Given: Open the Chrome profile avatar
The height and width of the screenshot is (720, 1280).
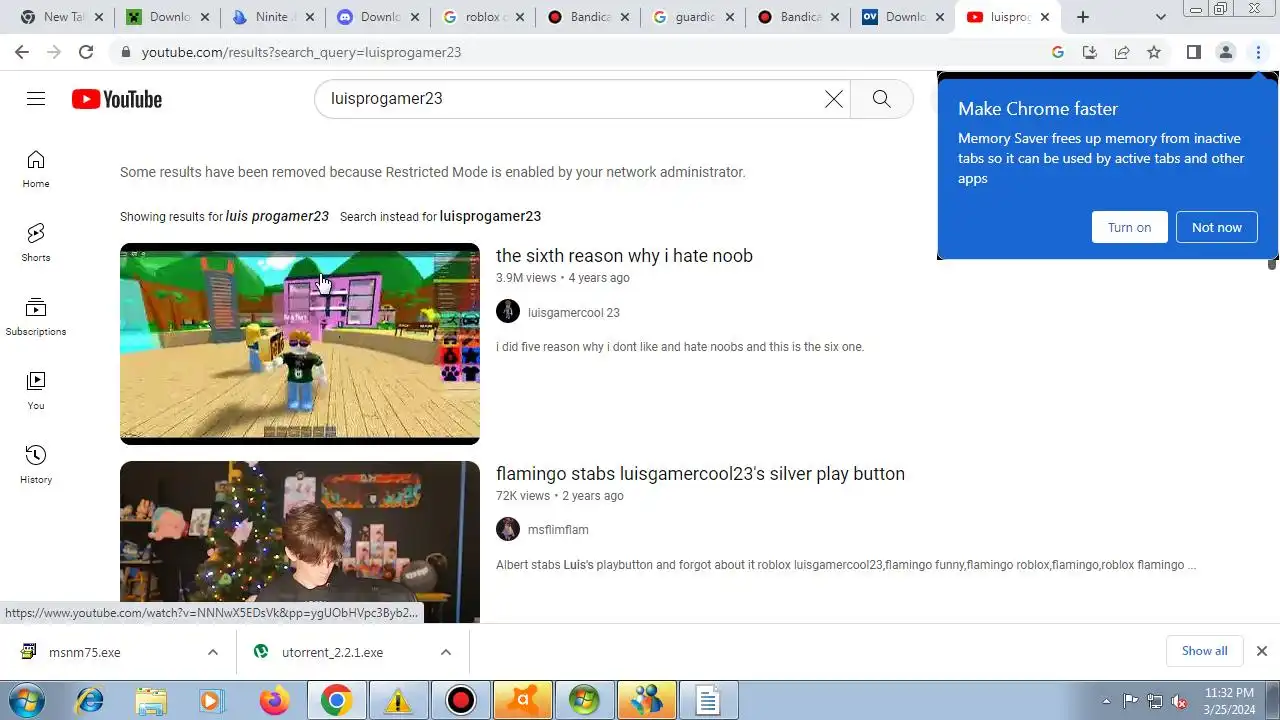Looking at the screenshot, I should pos(1226,52).
